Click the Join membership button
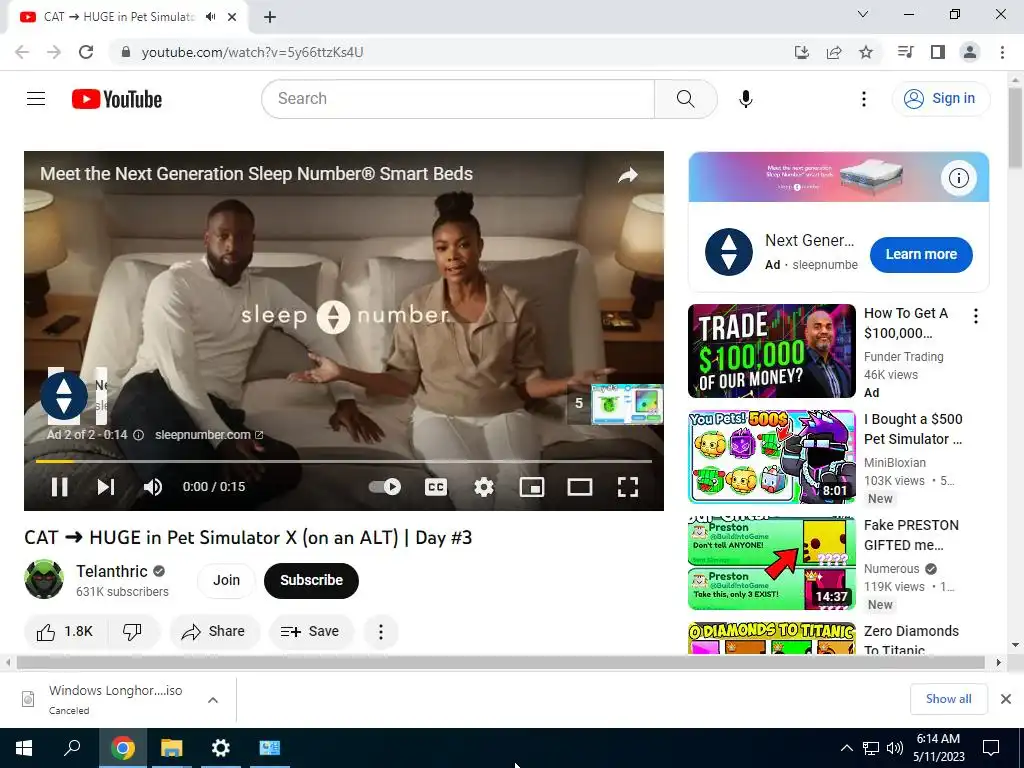 (x=226, y=581)
